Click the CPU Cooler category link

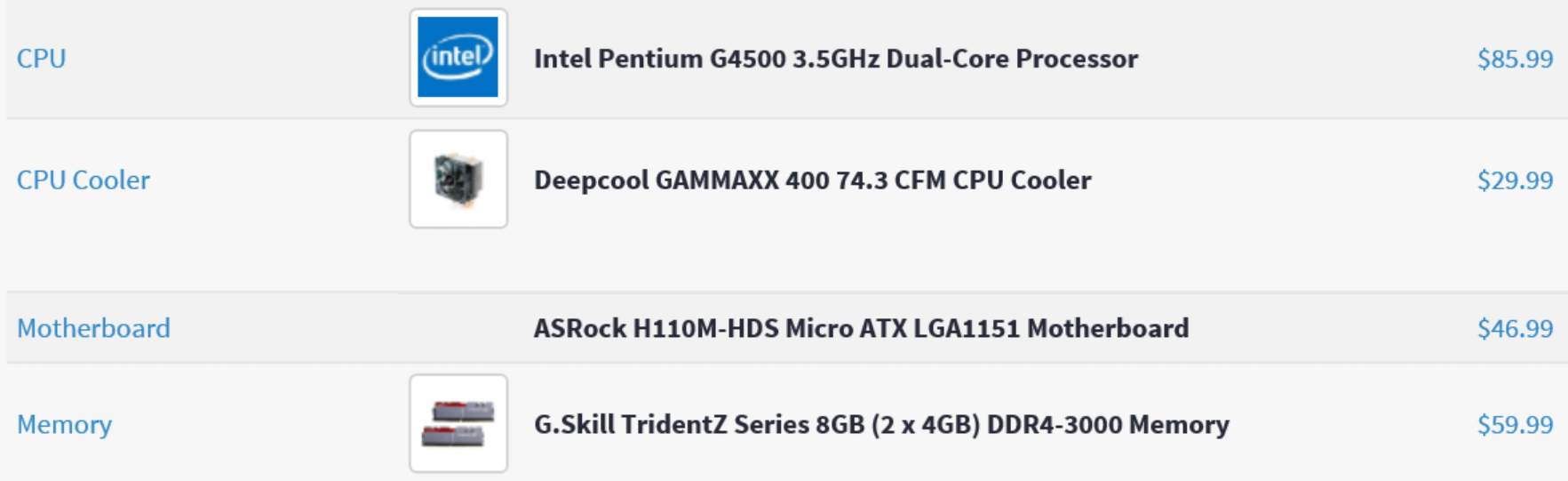pos(84,180)
